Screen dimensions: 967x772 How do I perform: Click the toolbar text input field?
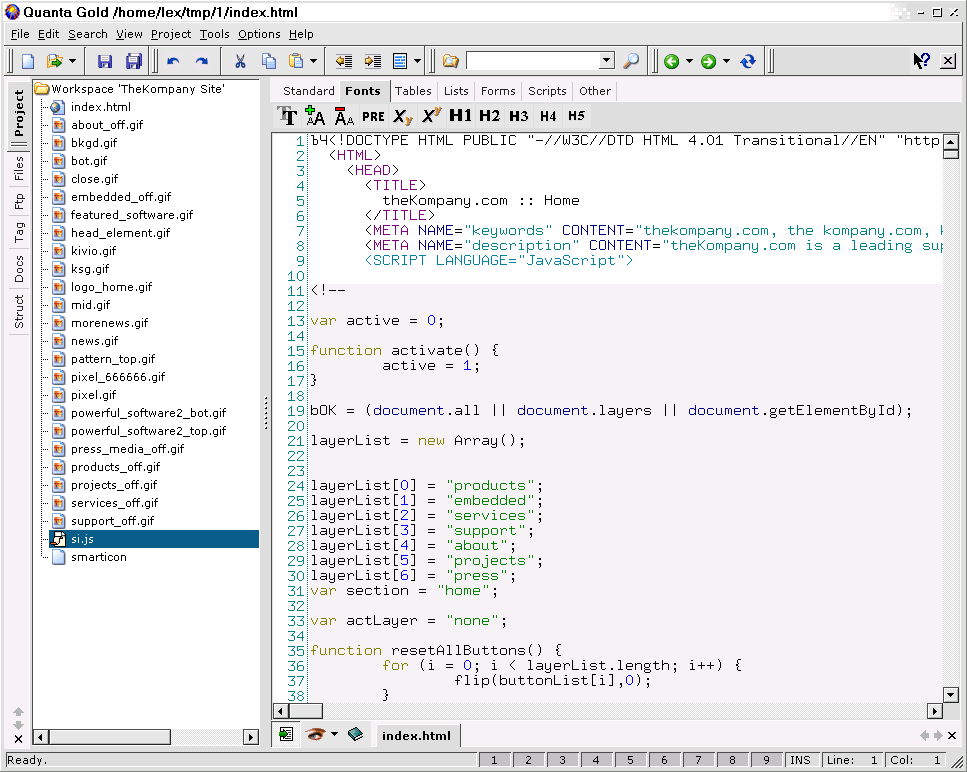pos(533,60)
